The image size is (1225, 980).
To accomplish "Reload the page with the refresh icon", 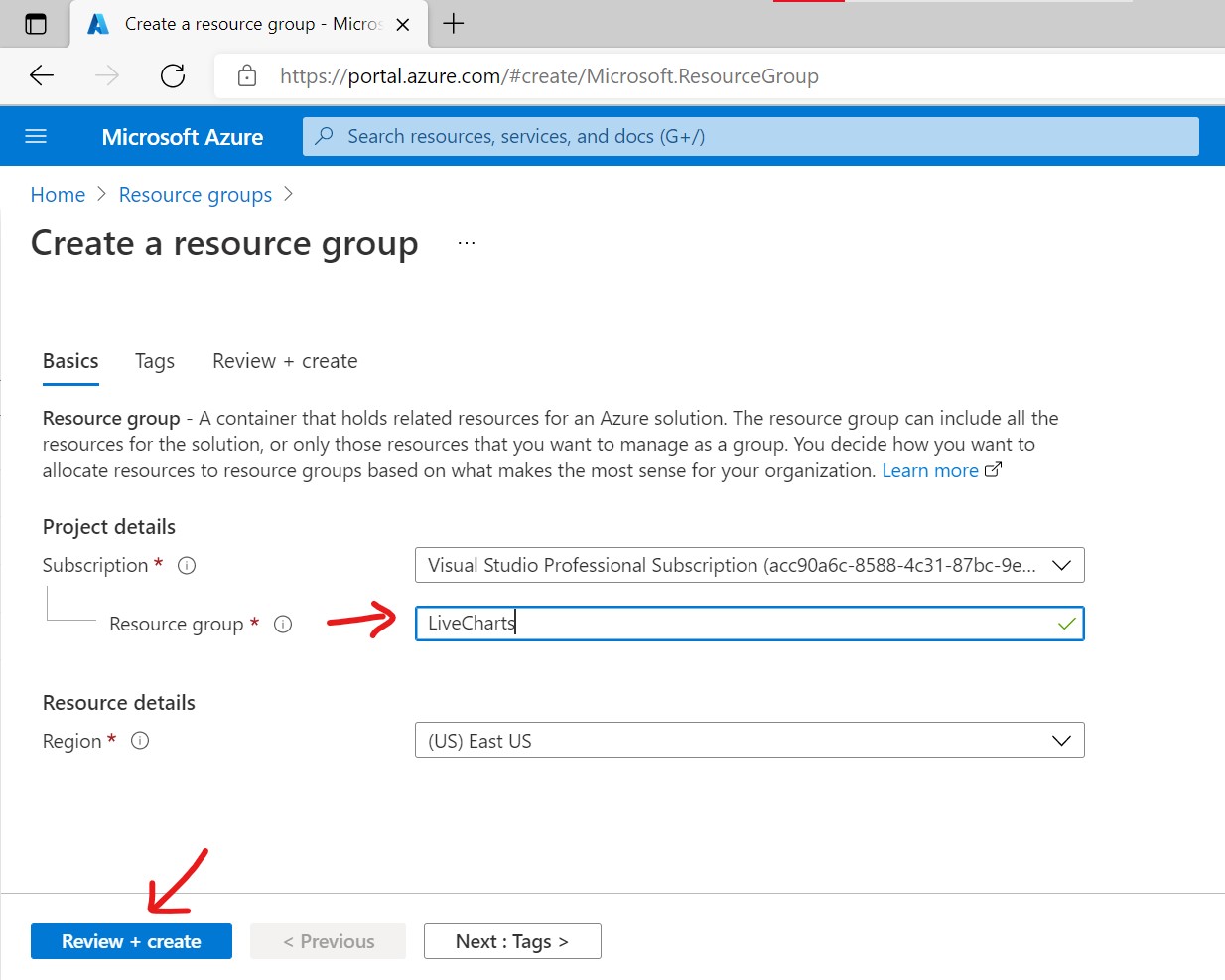I will click(x=173, y=75).
